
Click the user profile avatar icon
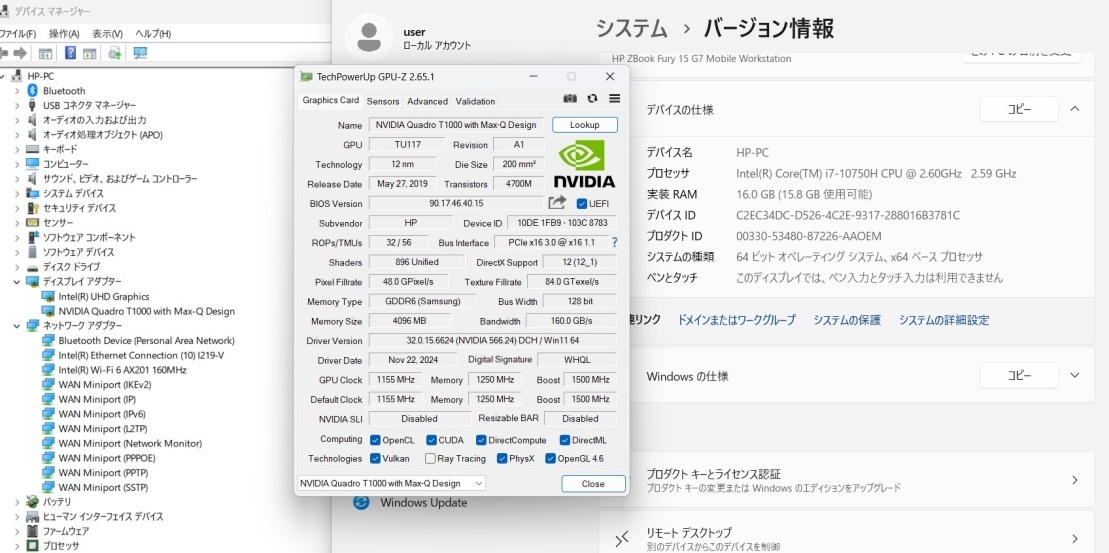(368, 37)
